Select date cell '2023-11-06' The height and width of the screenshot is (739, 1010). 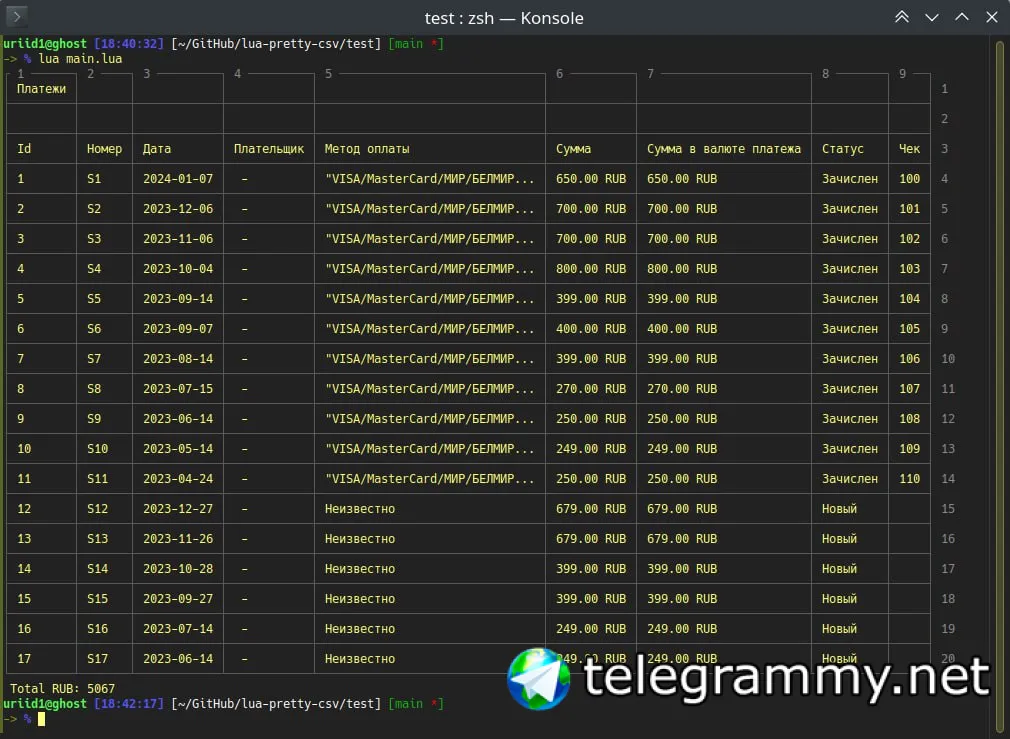click(x=178, y=238)
